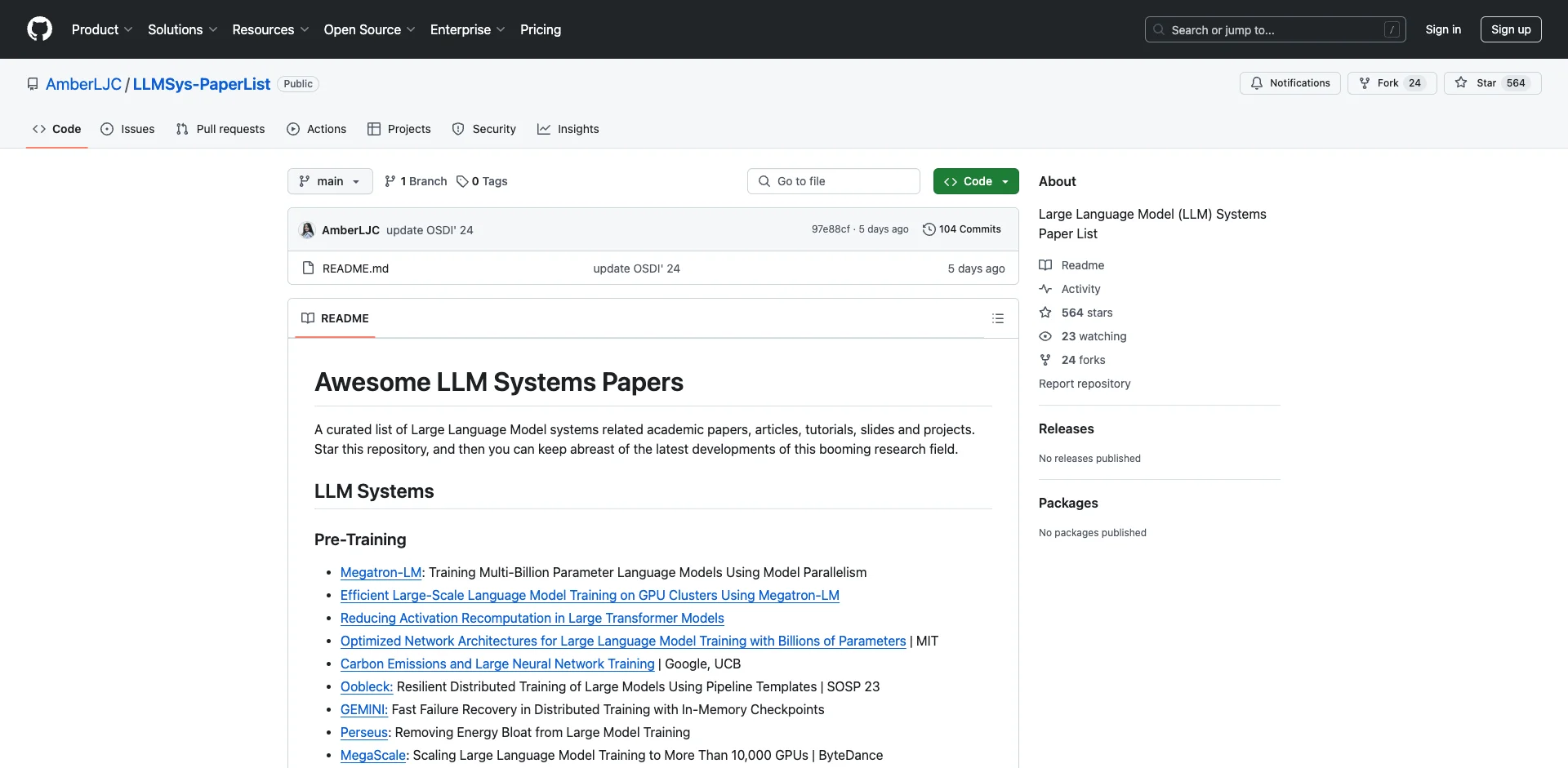The width and height of the screenshot is (1568, 768).
Task: Open the MegaScale paper link
Action: [373, 756]
